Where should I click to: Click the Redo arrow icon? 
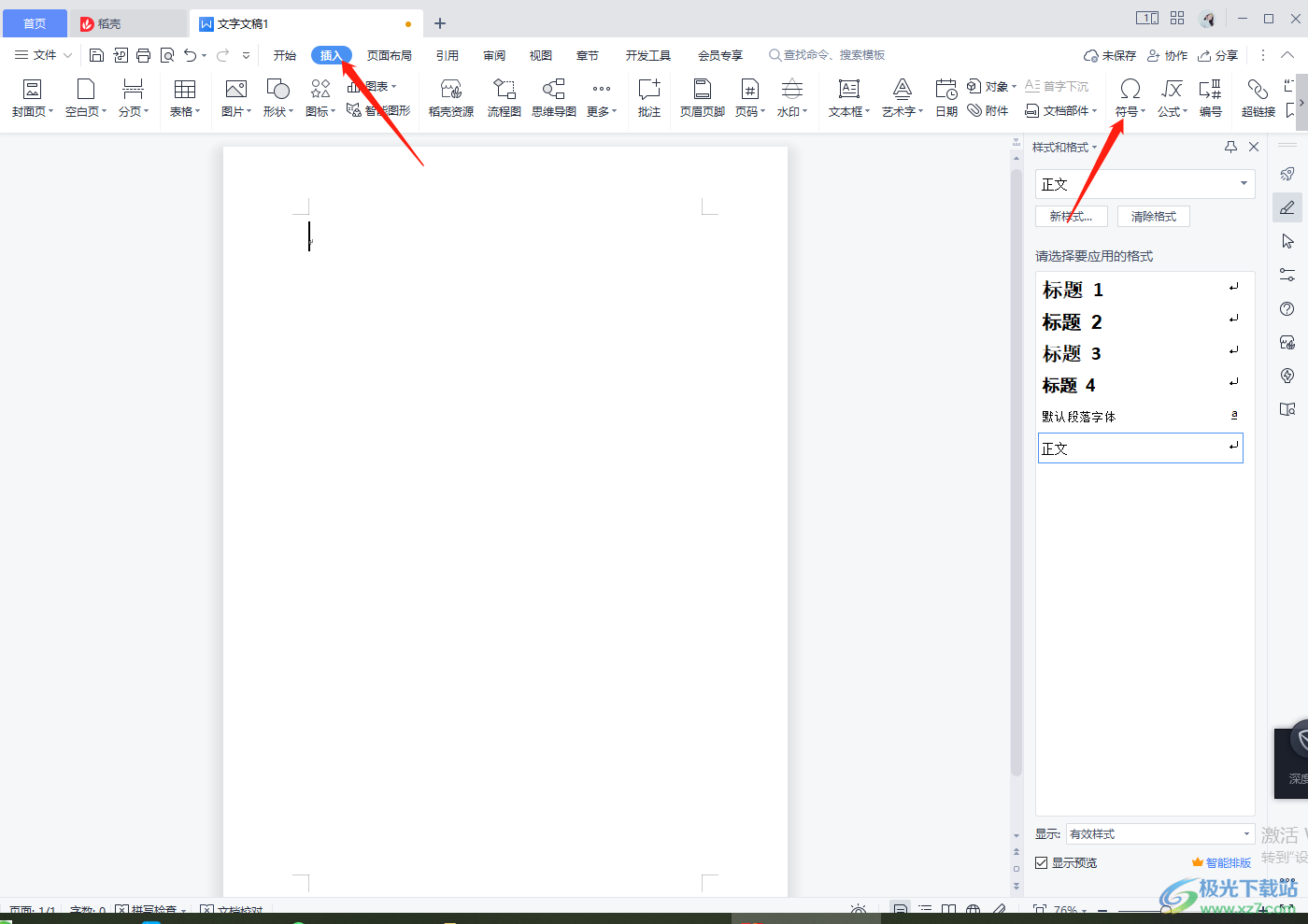pyautogui.click(x=222, y=55)
